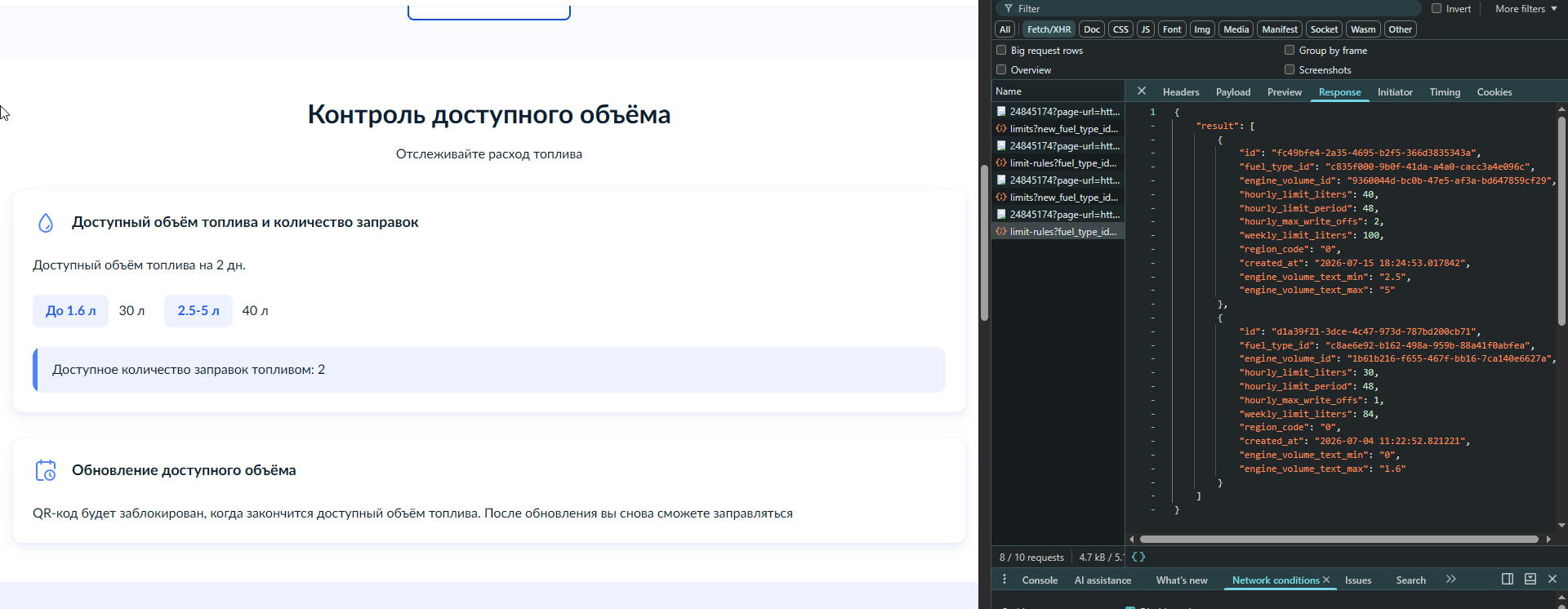1568x609 pixels.
Task: Click the left arrow of response horizontal scrollbar
Action: [1131, 540]
